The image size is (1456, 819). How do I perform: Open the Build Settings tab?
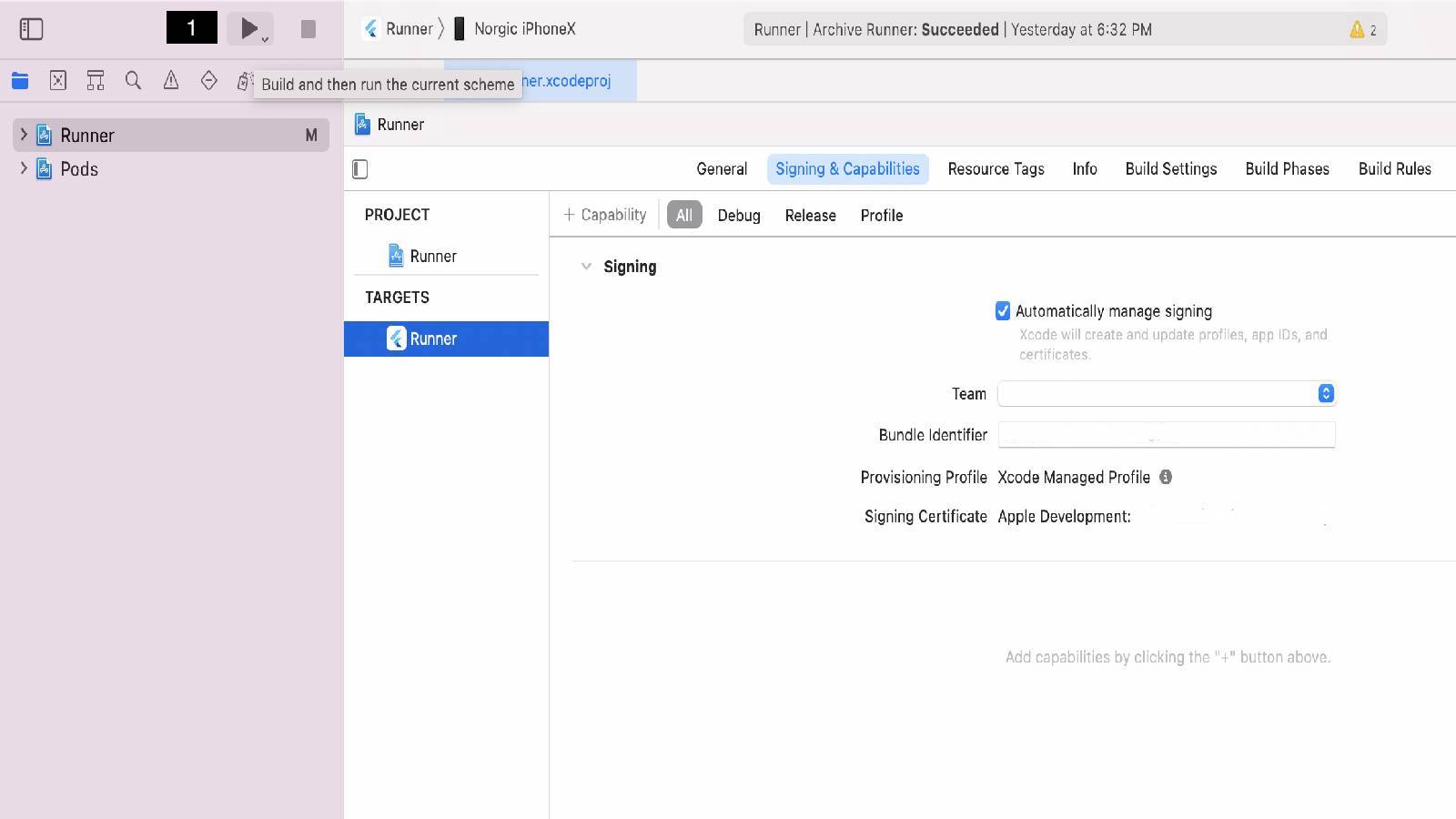1171,169
